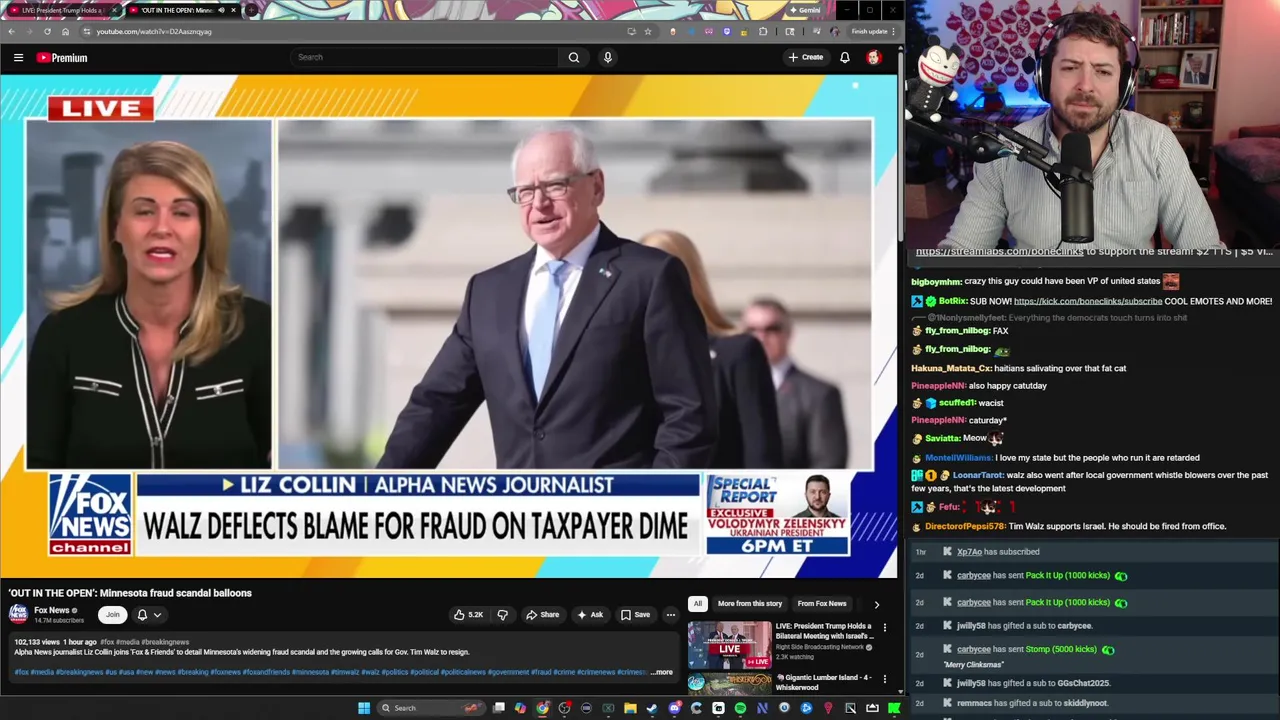Open the notification bell dropdown beside Join
This screenshot has width=1280, height=720.
(148, 615)
